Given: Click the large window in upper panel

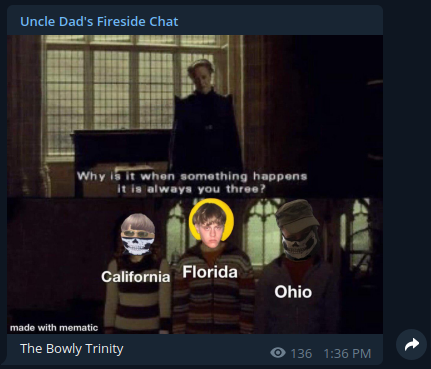Looking at the screenshot, I should 133,97.
